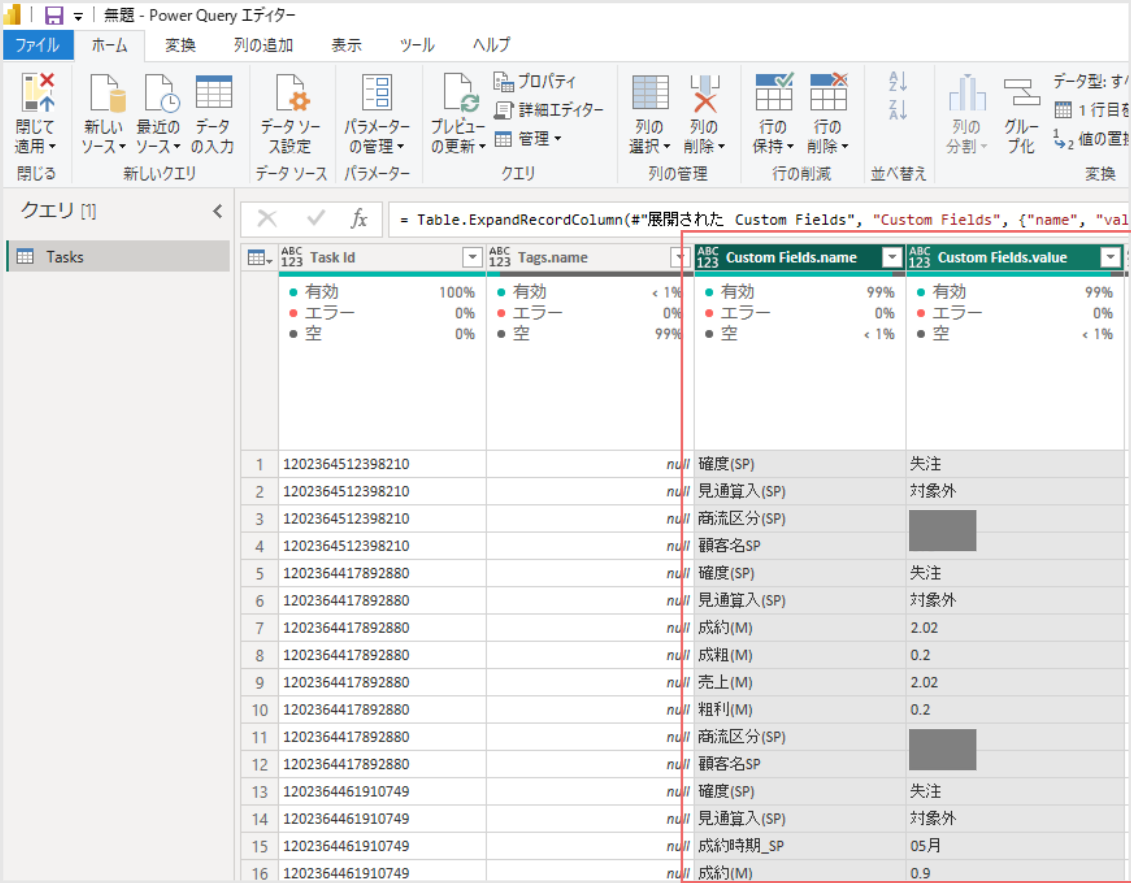
Task: Click the Close & Apply (閉じて適用) icon
Action: click(x=36, y=93)
